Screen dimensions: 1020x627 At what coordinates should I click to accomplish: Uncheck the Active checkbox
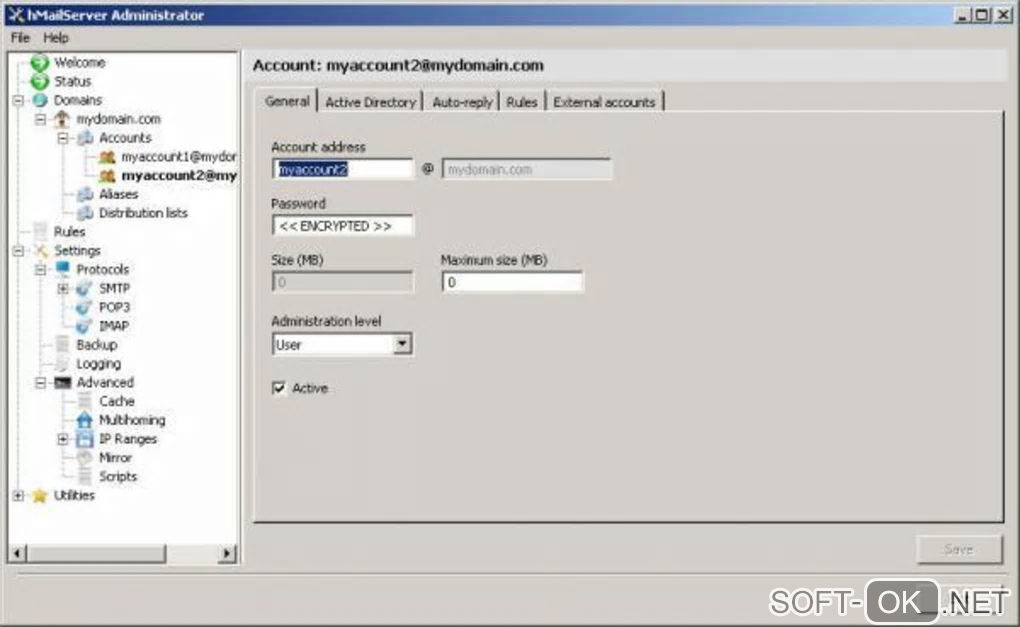point(279,388)
